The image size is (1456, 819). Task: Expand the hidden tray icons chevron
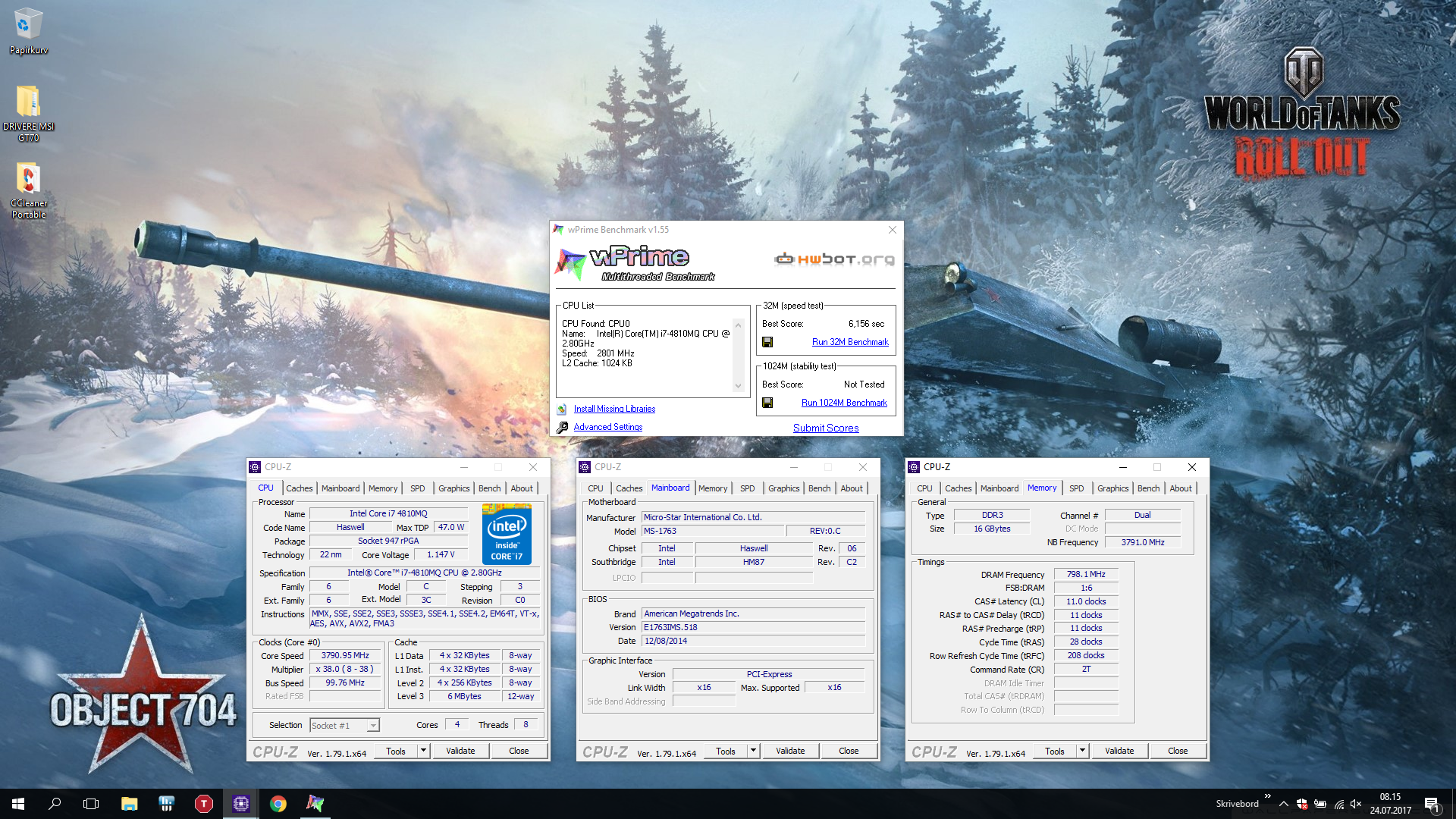pos(1283,804)
